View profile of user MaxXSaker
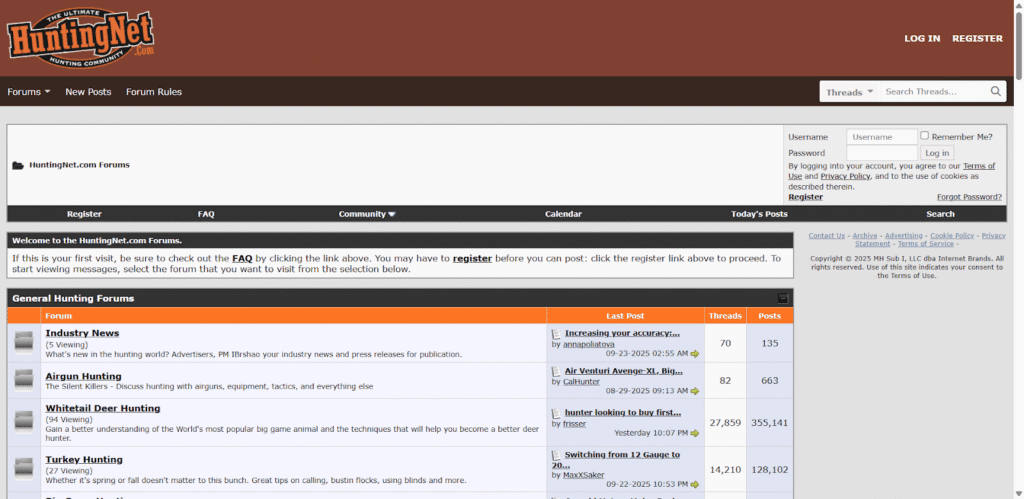The height and width of the screenshot is (499, 1024). [x=583, y=475]
